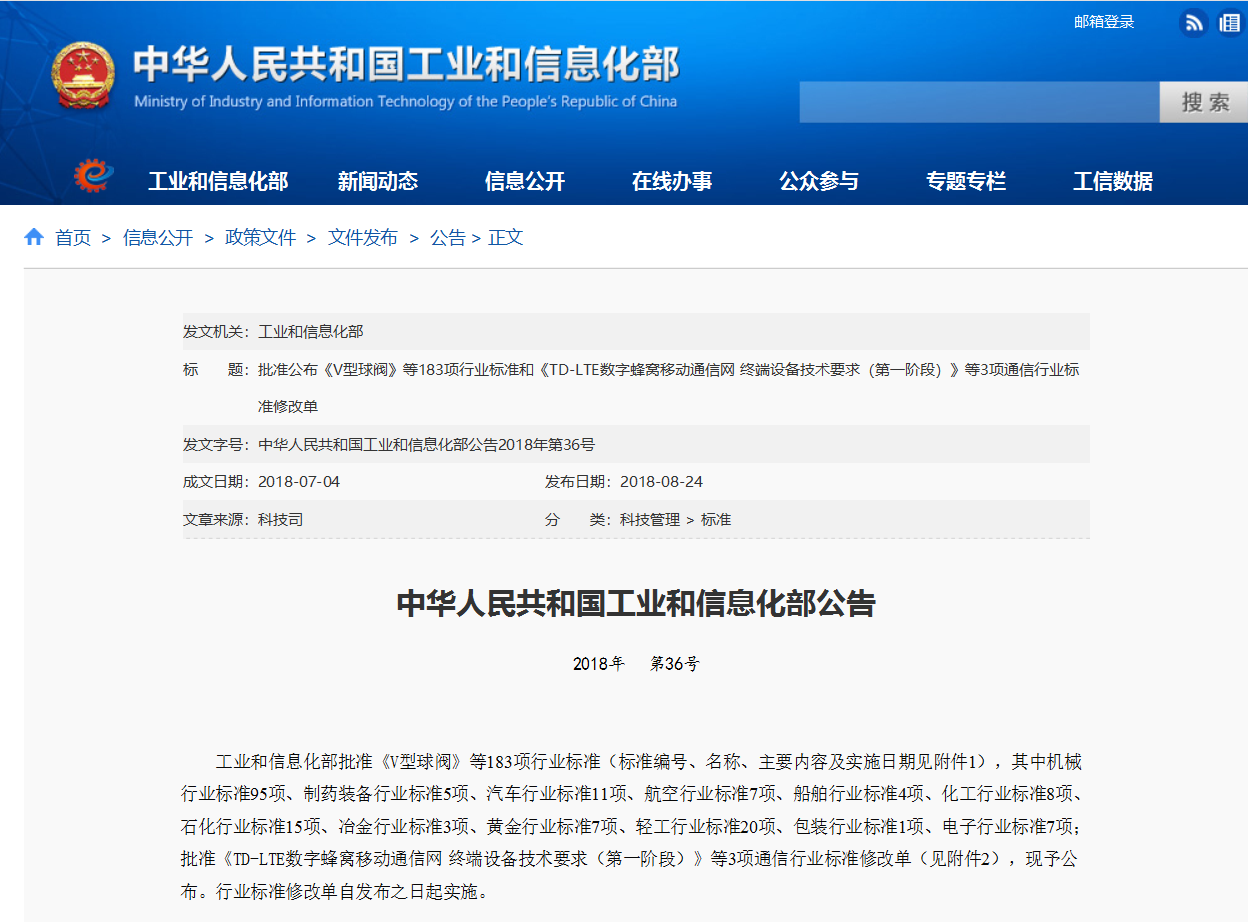Click the RSS feed icon

pos(1193,23)
